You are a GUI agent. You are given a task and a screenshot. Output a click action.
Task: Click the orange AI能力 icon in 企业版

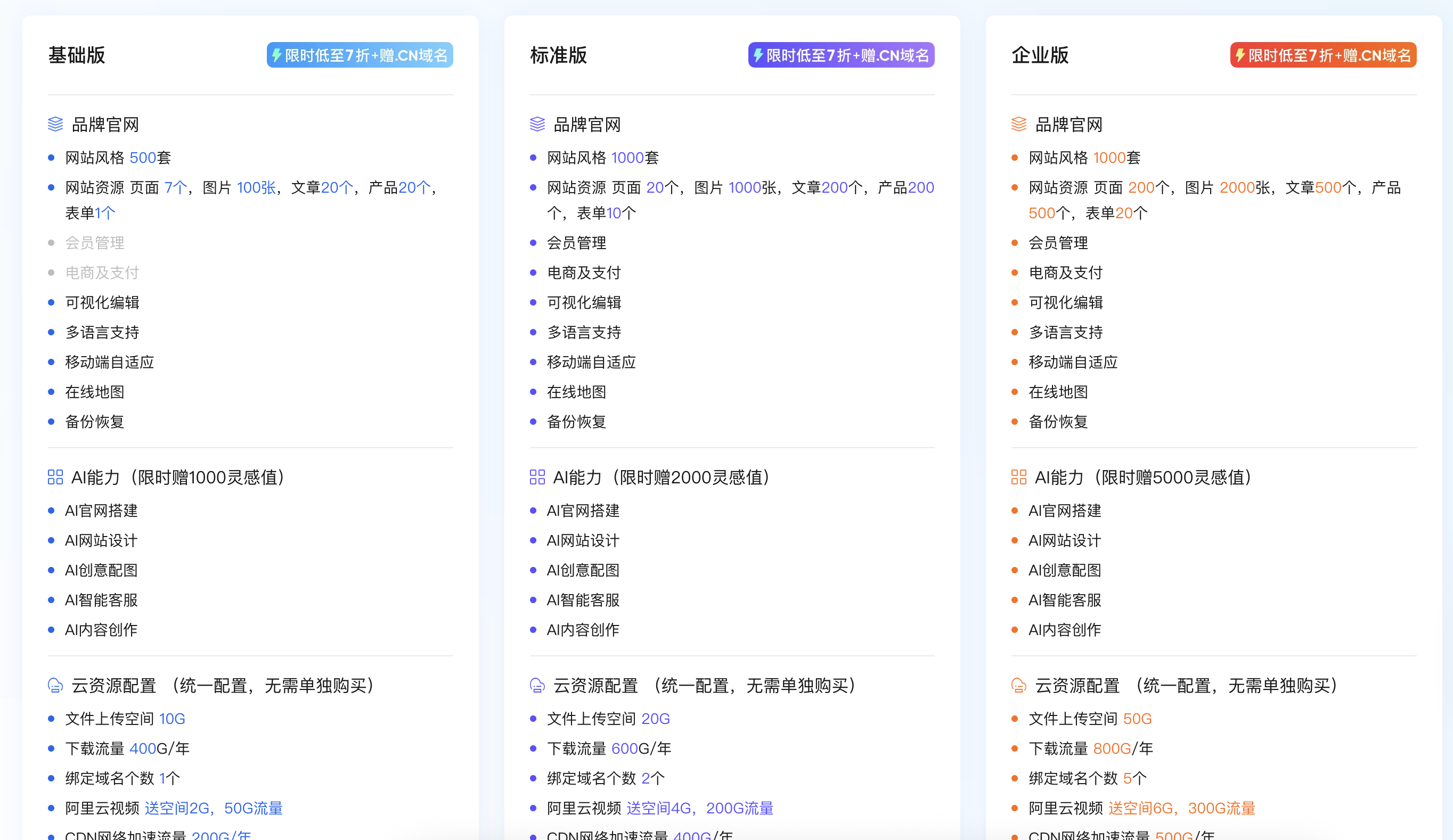coord(1018,476)
